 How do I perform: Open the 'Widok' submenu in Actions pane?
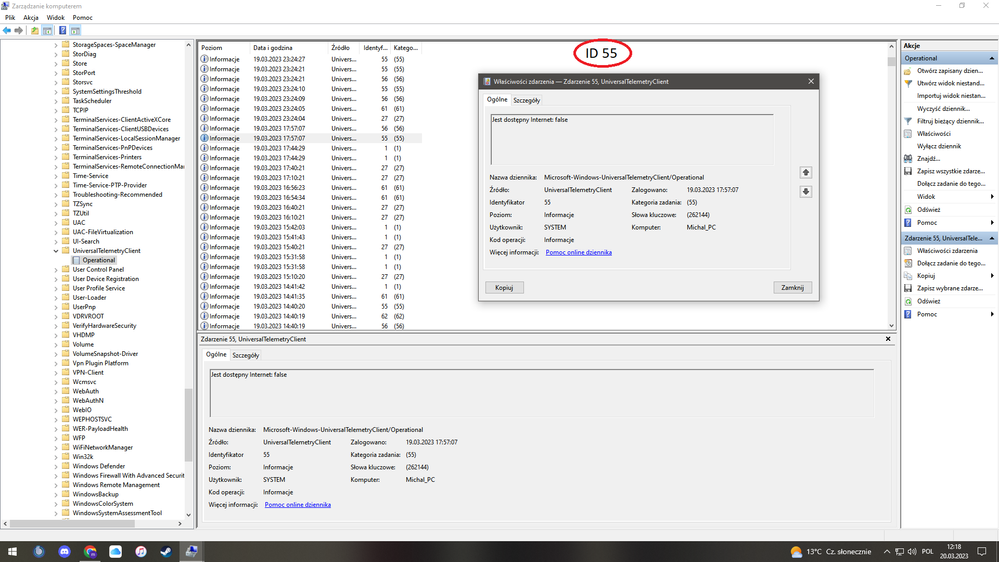(x=926, y=196)
